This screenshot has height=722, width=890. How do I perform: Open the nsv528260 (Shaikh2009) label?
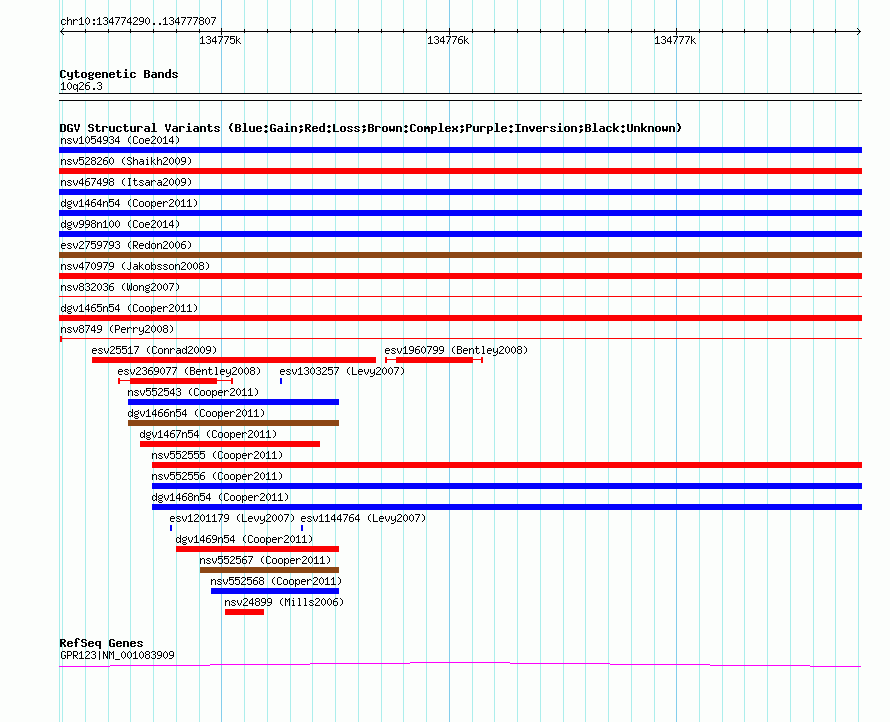click(126, 161)
